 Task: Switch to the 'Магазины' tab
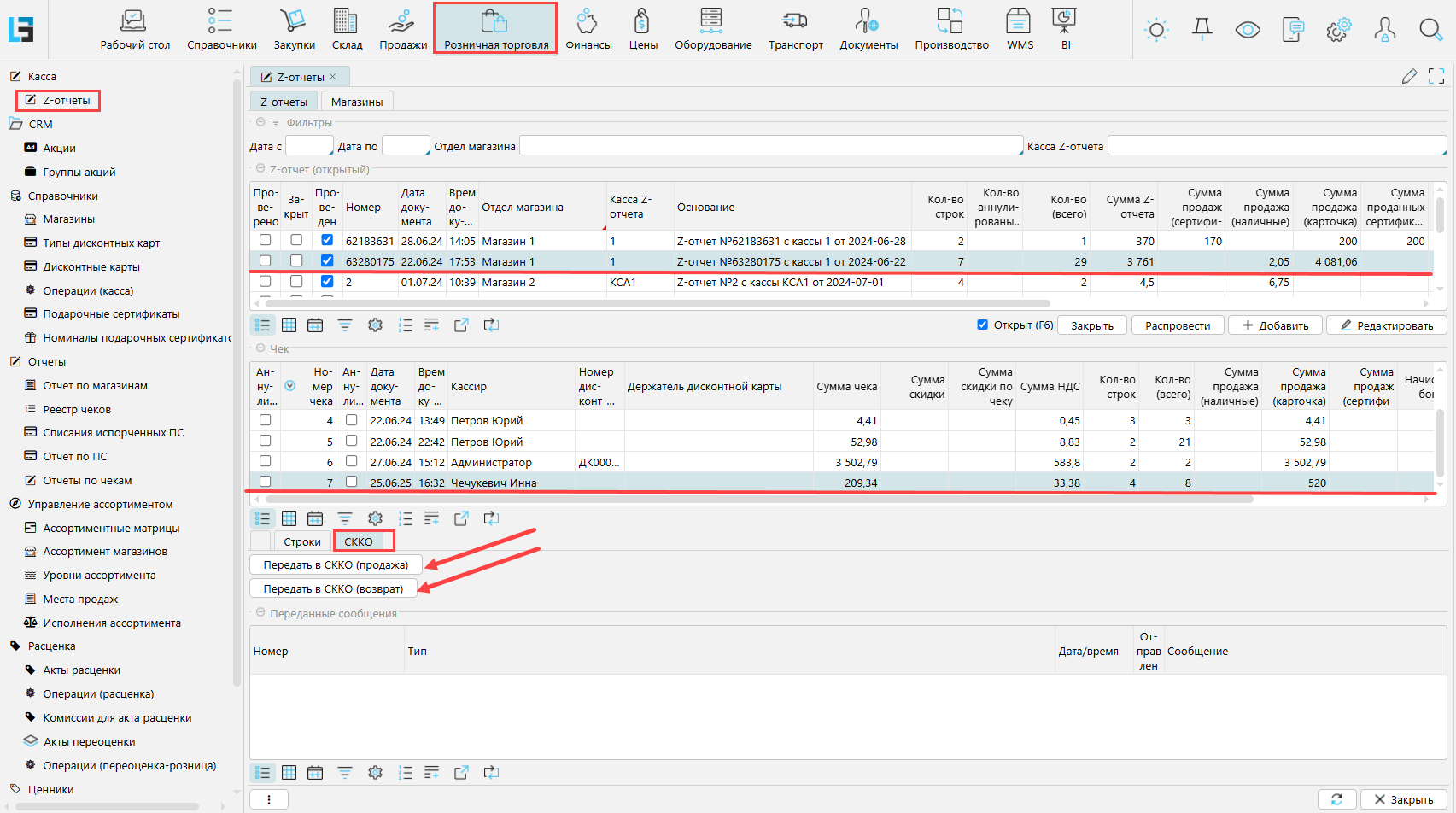point(356,102)
